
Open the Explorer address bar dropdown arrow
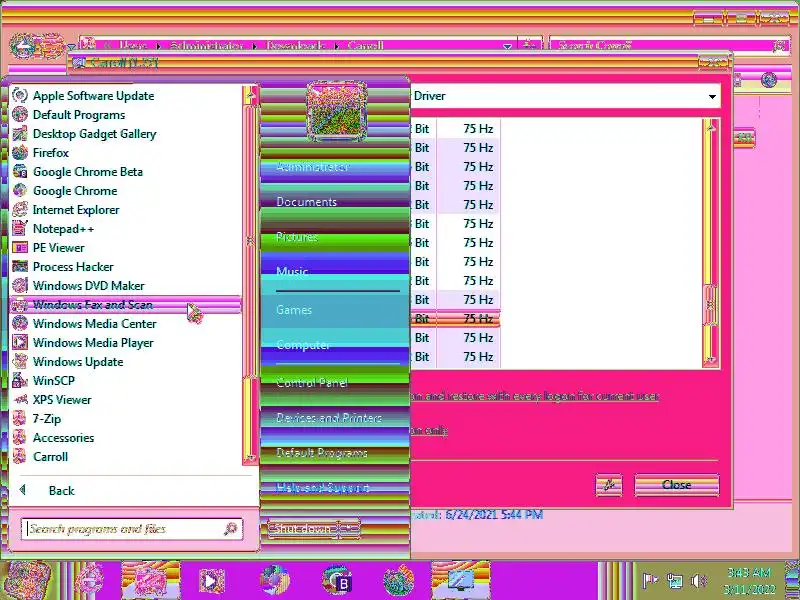(x=507, y=46)
